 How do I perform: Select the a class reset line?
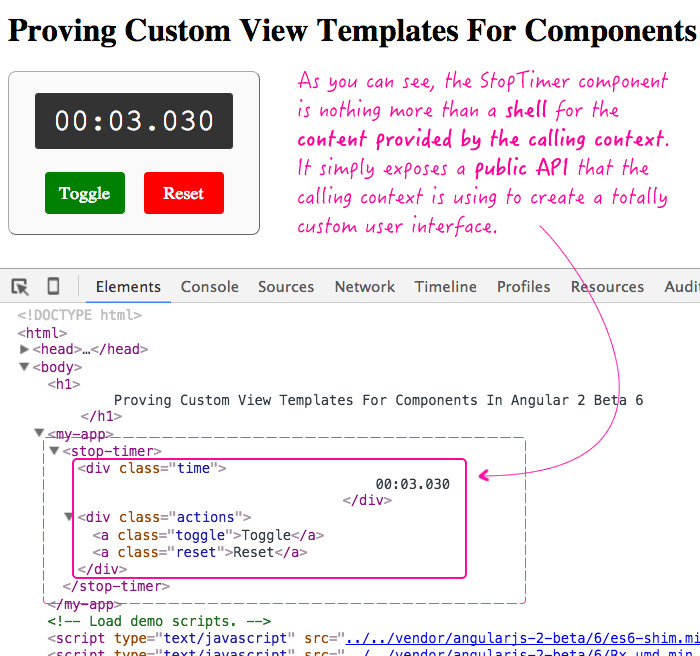click(x=200, y=552)
